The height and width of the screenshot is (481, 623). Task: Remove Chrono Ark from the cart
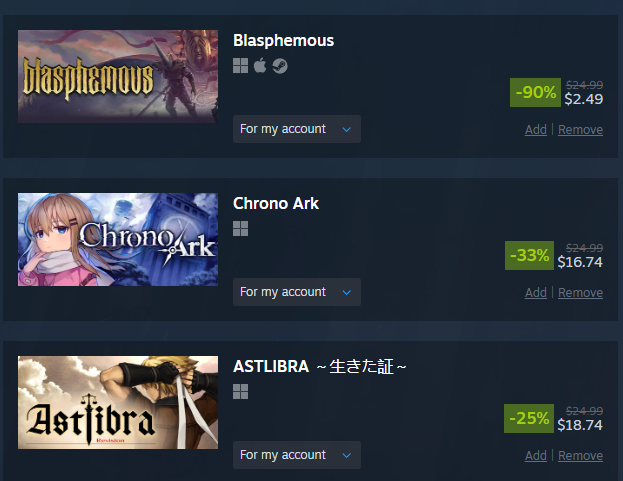[x=580, y=292]
